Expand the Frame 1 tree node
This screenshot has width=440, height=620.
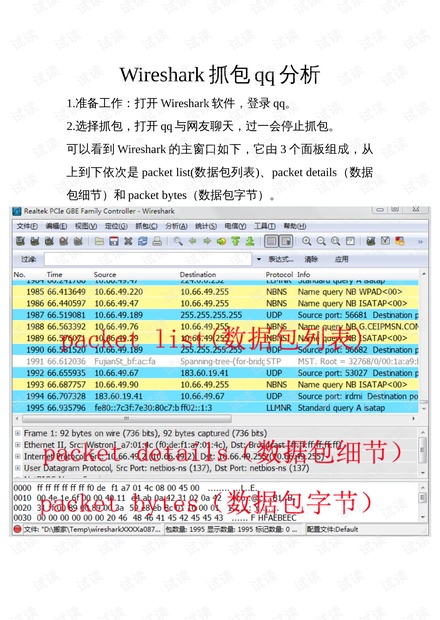click(17, 433)
